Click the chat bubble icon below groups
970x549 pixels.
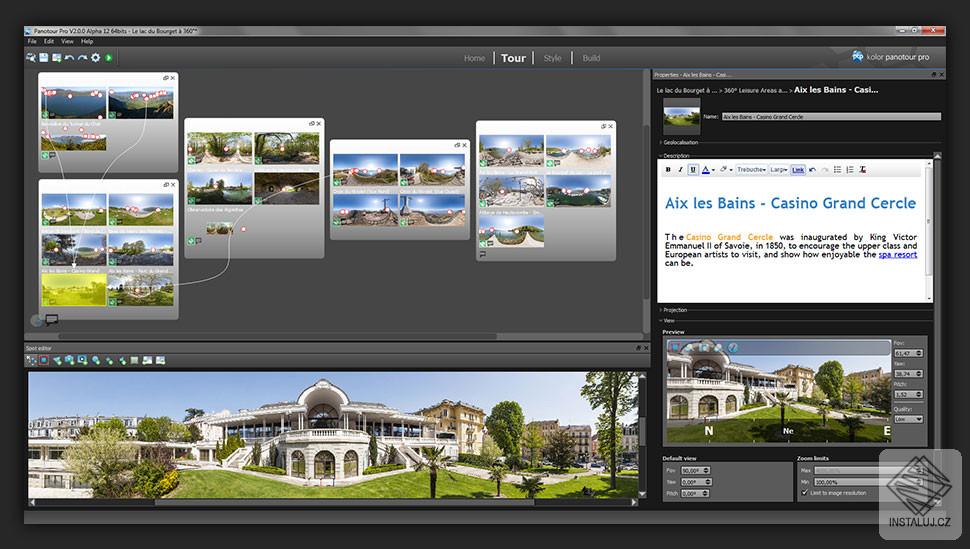click(x=52, y=319)
